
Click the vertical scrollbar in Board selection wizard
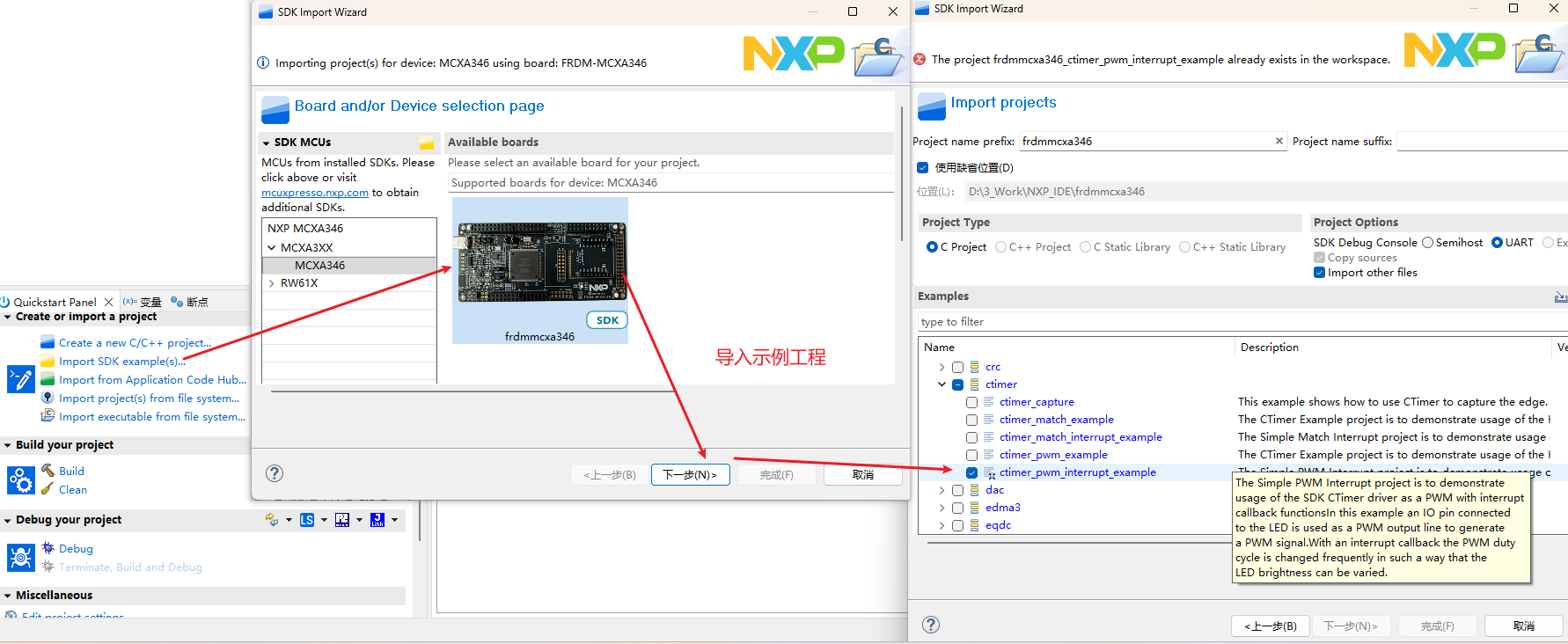(902, 174)
